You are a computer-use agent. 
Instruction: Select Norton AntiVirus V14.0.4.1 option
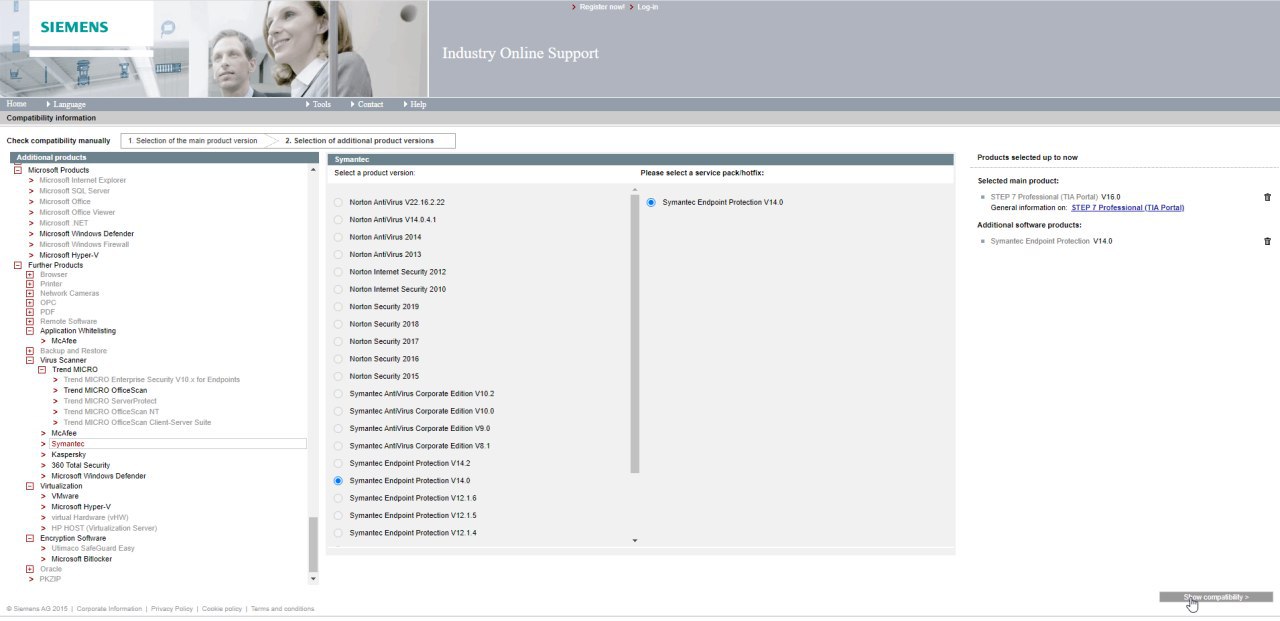click(x=338, y=219)
